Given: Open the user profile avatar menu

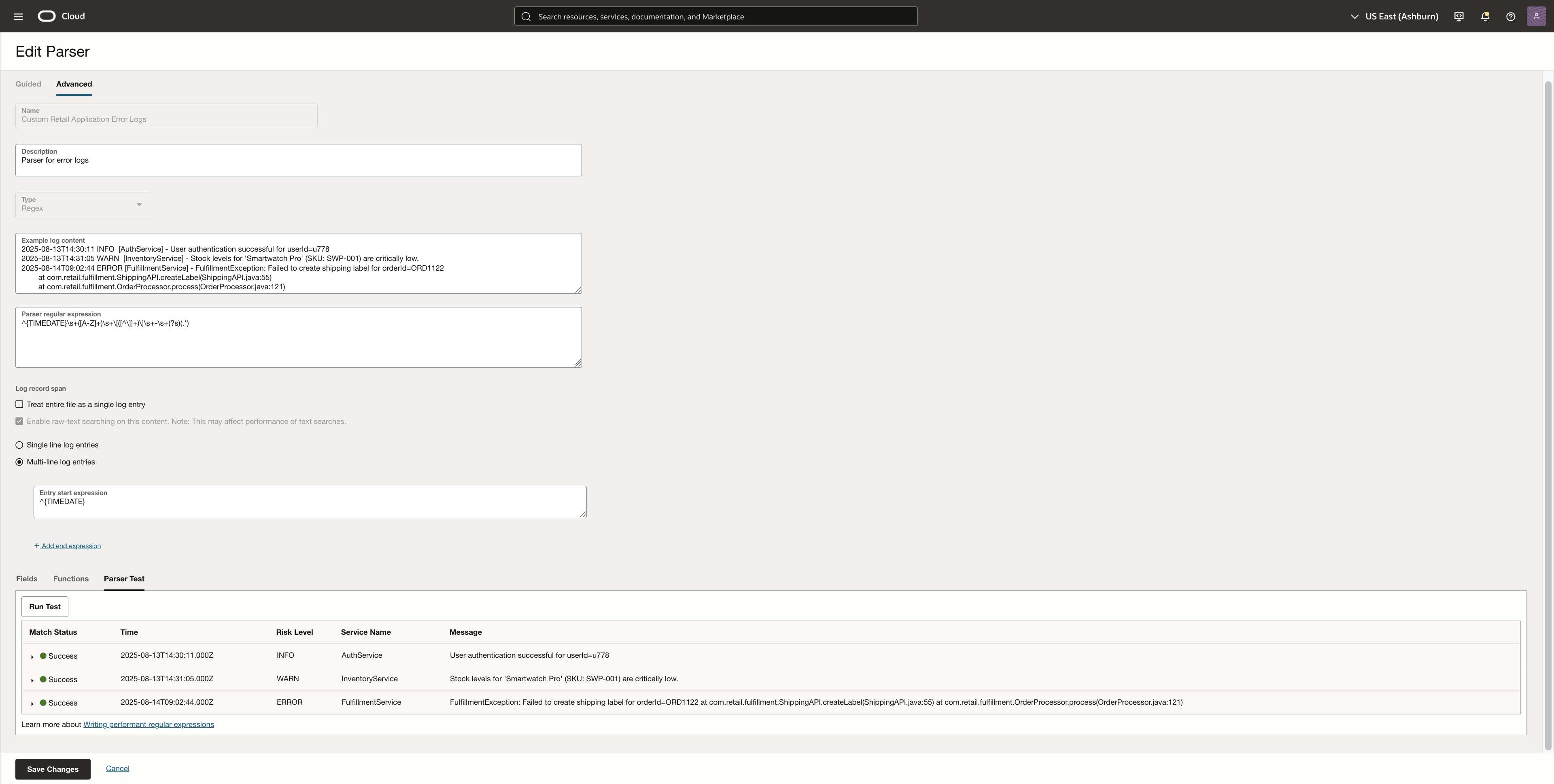Looking at the screenshot, I should point(1536,16).
